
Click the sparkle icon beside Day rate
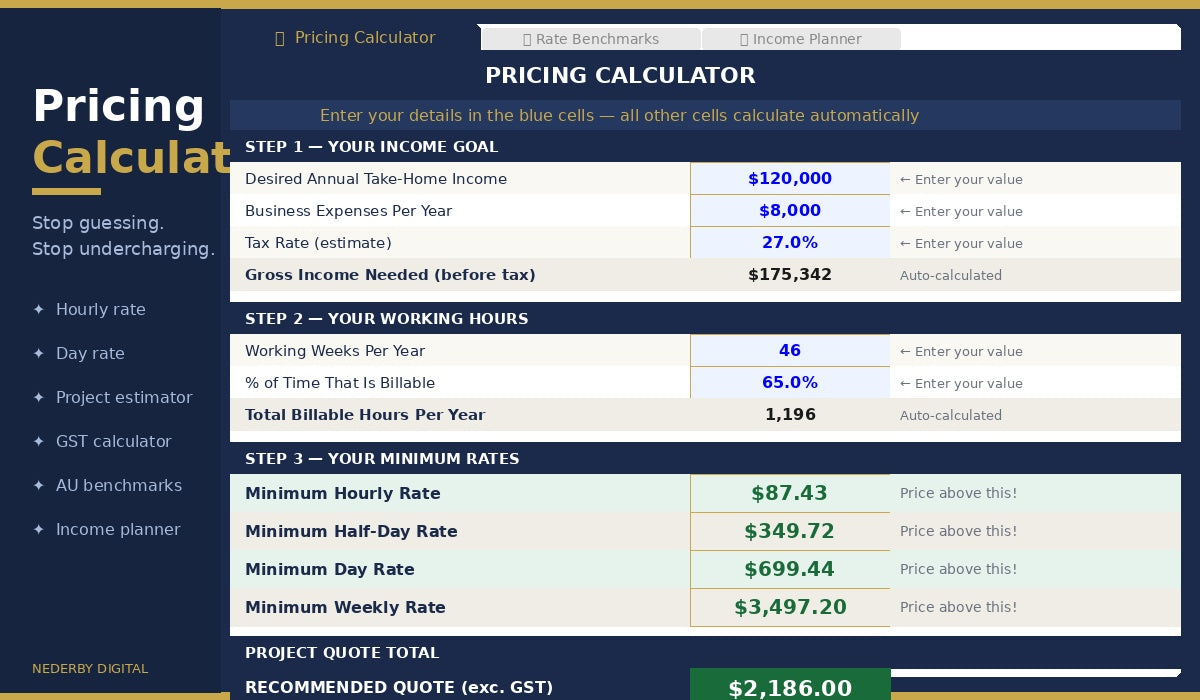(x=38, y=354)
